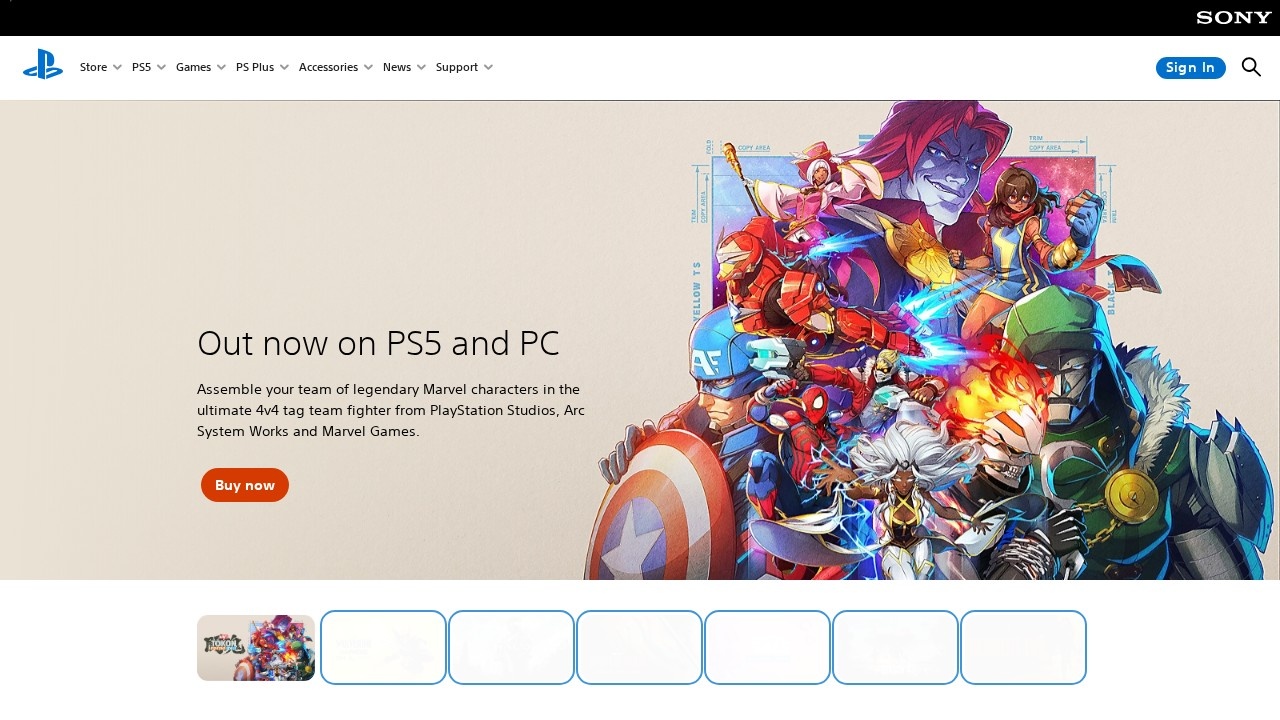Select the Marvel Tokon carousel thumbnail
This screenshot has width=1280, height=720.
[x=256, y=648]
